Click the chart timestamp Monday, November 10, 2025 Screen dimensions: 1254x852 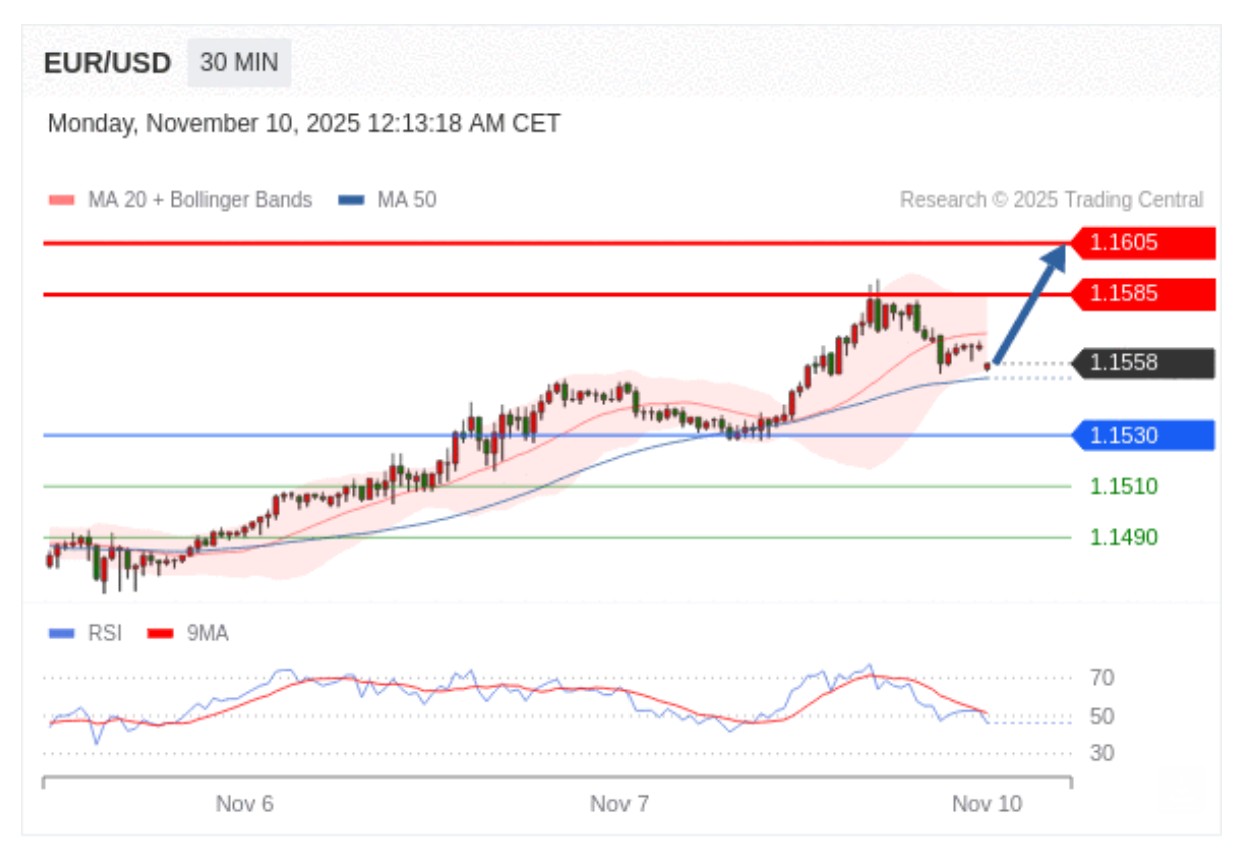pos(304,124)
